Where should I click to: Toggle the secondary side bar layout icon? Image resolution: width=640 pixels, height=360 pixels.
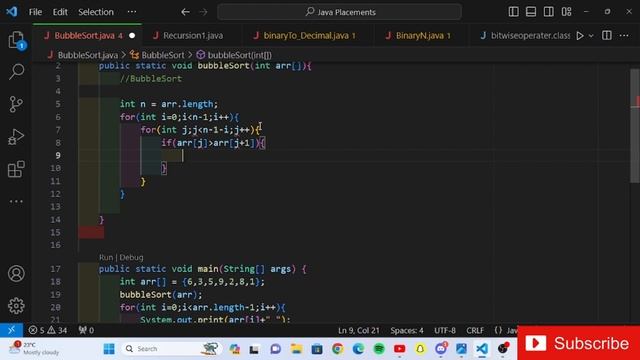click(549, 11)
